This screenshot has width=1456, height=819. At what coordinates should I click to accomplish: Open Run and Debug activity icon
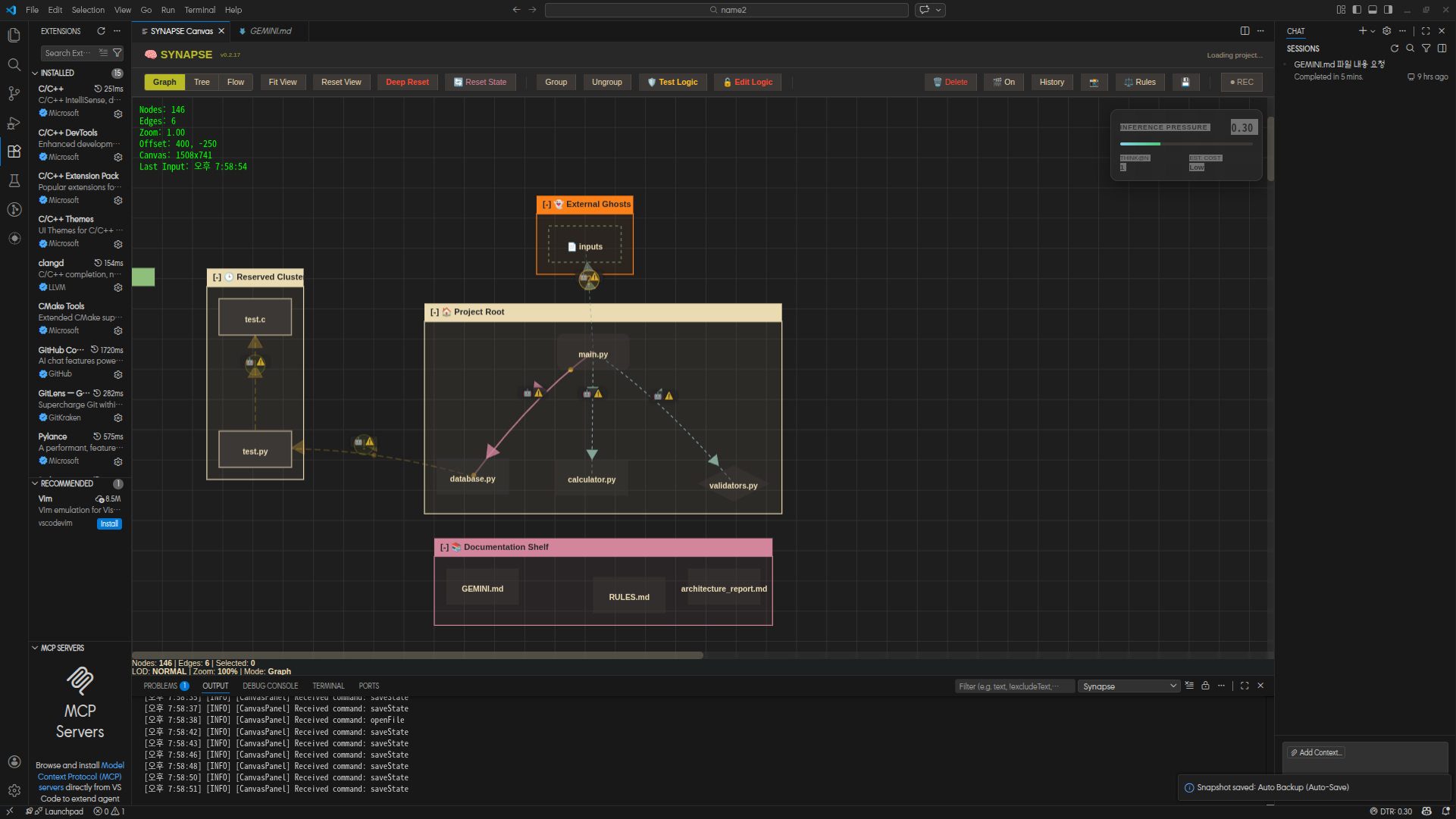[x=14, y=123]
